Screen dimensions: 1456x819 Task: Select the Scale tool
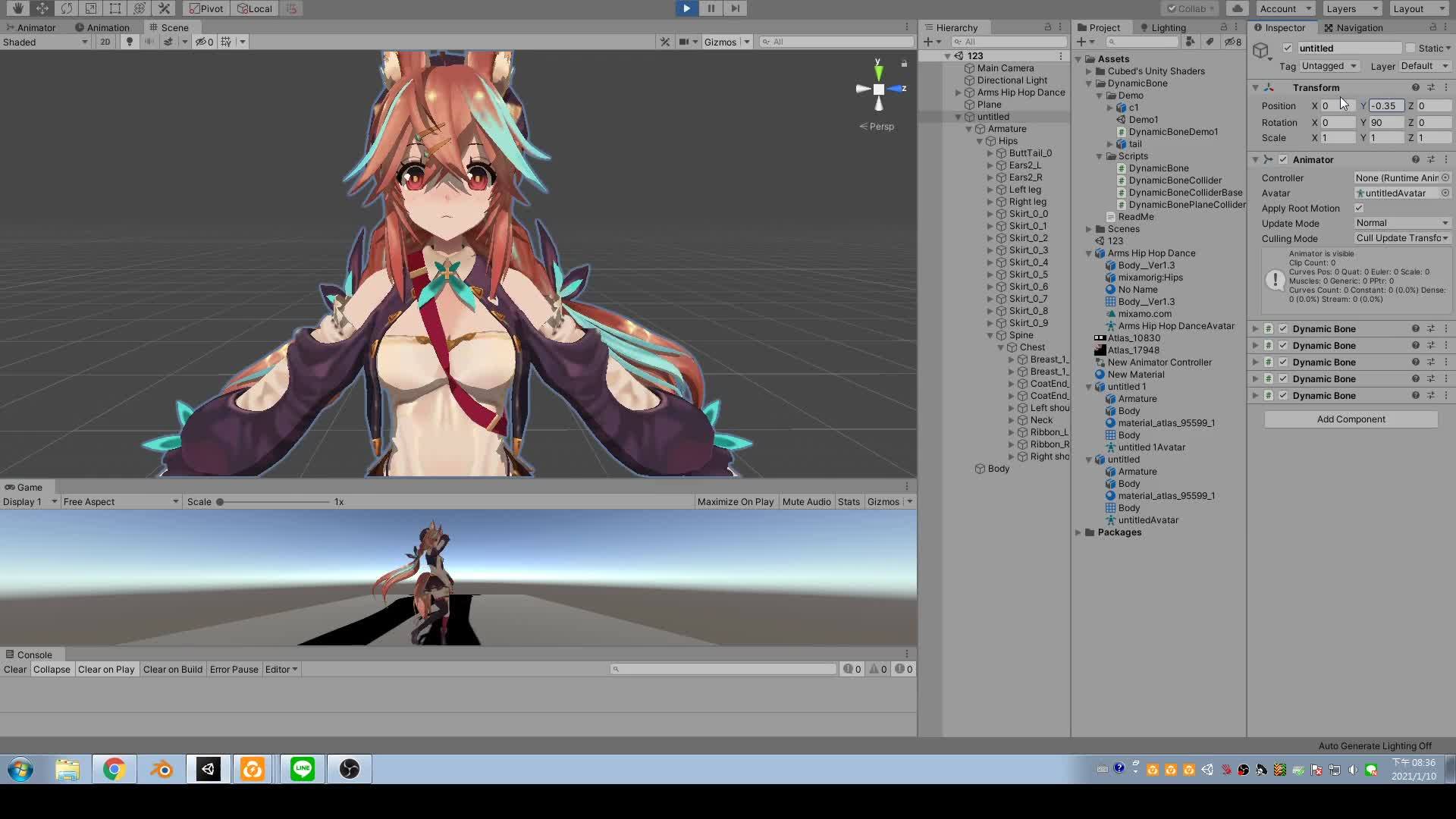(90, 8)
